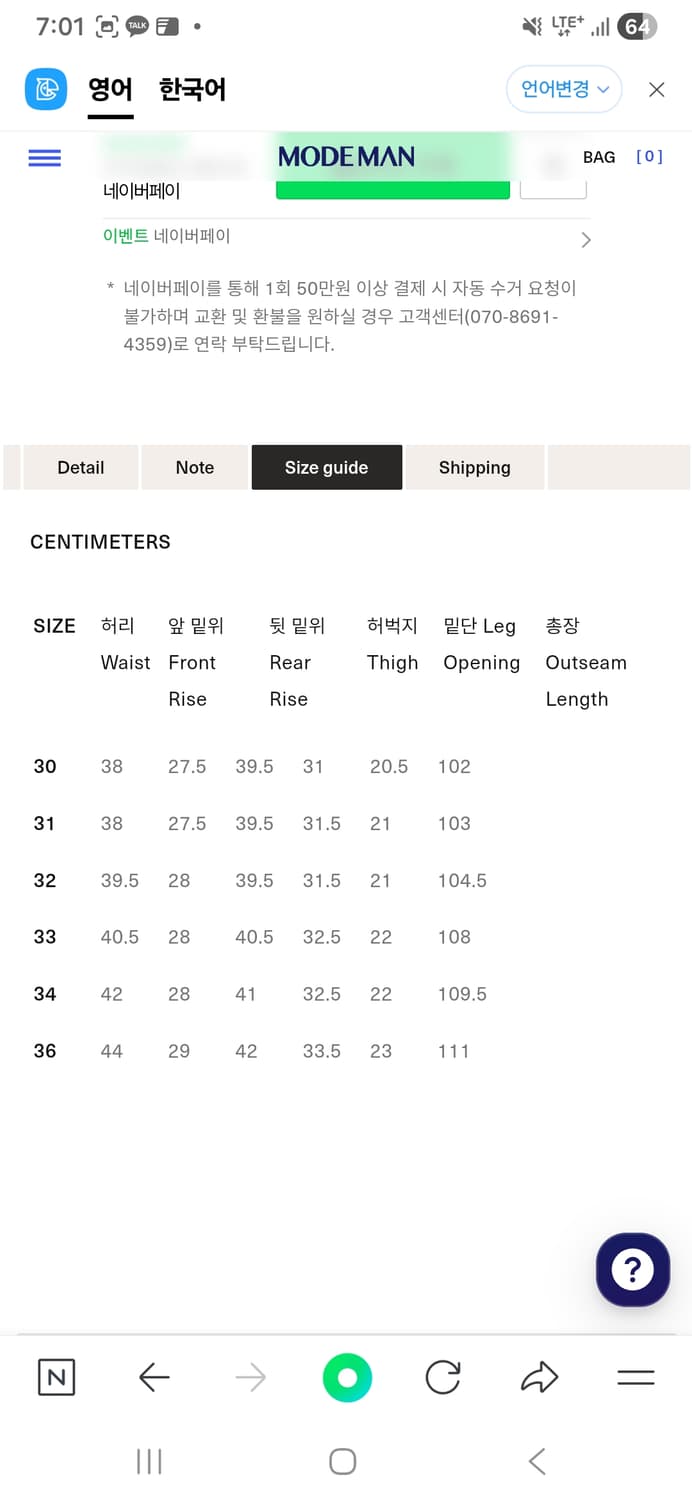692x1500 pixels.
Task: Share this page using the share arrow icon
Action: (539, 1377)
